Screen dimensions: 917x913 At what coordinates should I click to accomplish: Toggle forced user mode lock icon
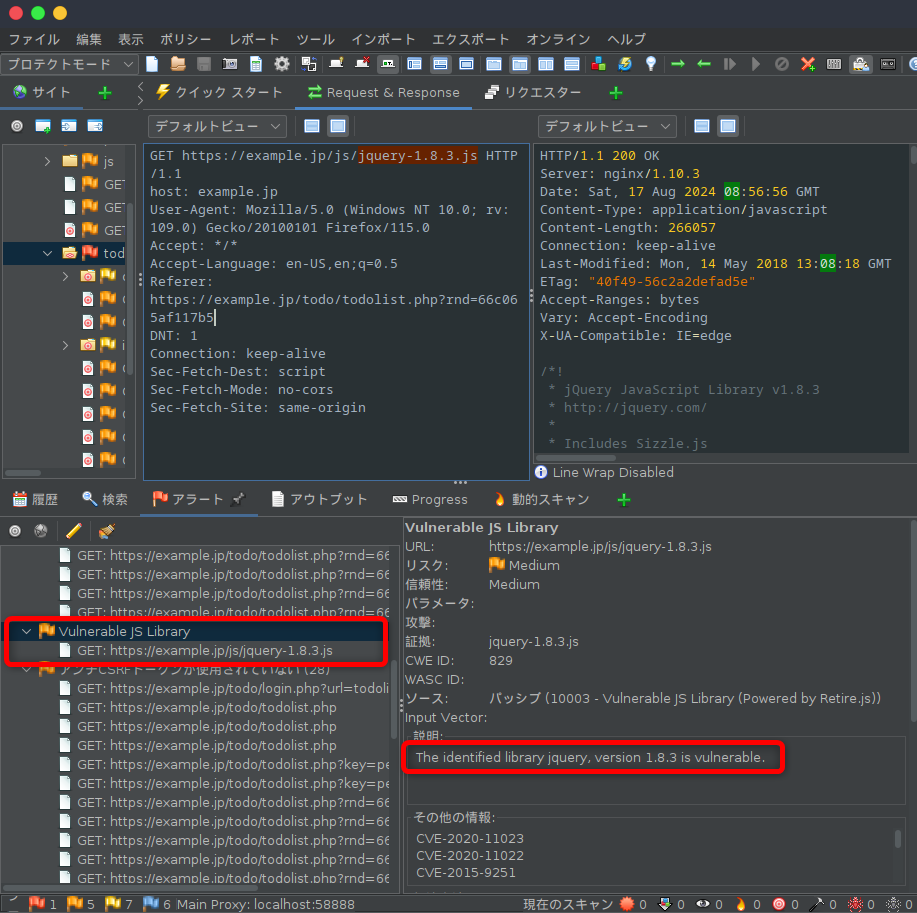point(860,64)
